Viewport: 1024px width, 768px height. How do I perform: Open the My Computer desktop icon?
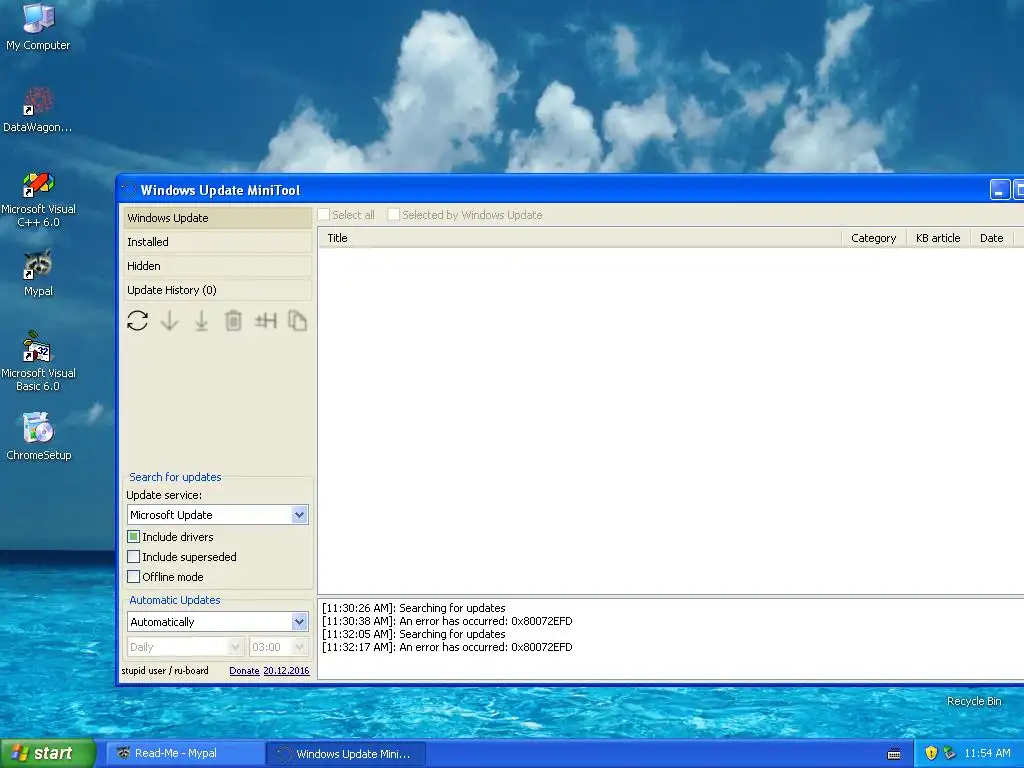pyautogui.click(x=38, y=26)
